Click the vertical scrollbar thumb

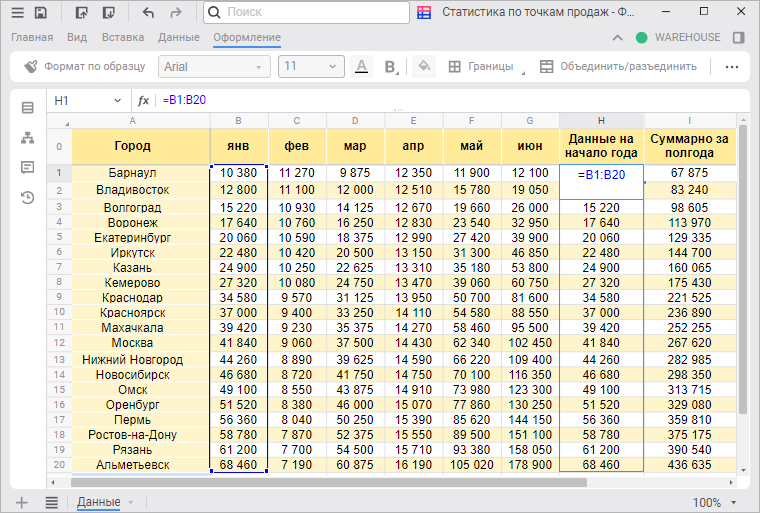743,269
